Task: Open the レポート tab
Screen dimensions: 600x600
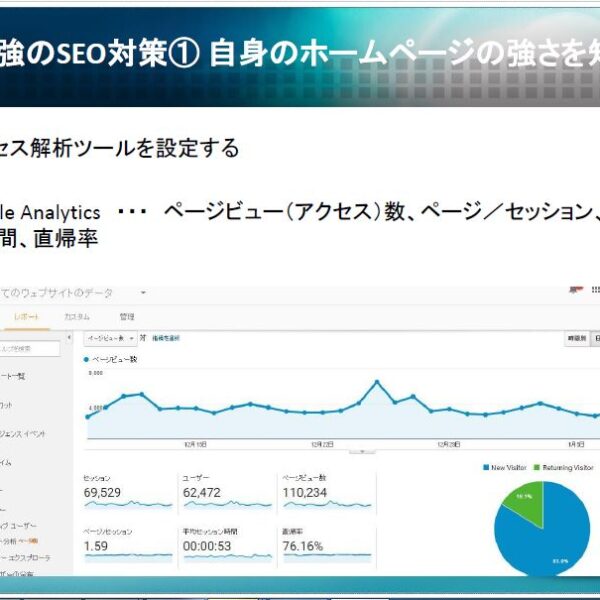Action: 28,316
